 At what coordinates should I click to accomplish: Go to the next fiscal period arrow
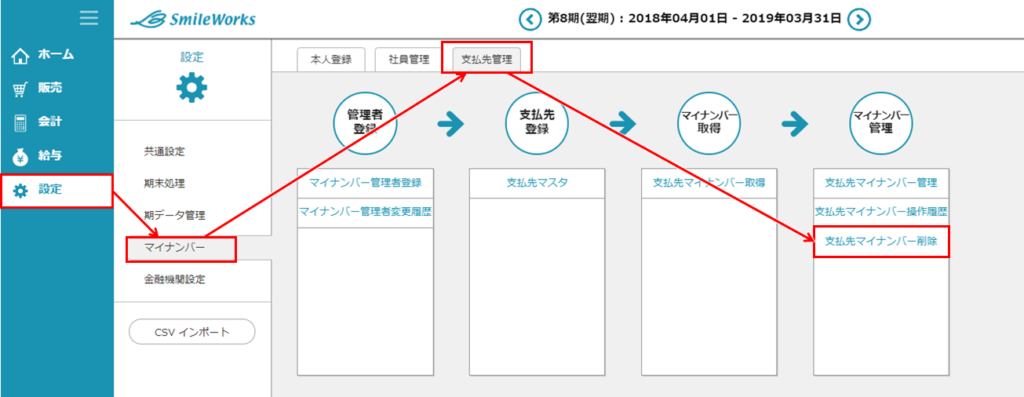(859, 19)
